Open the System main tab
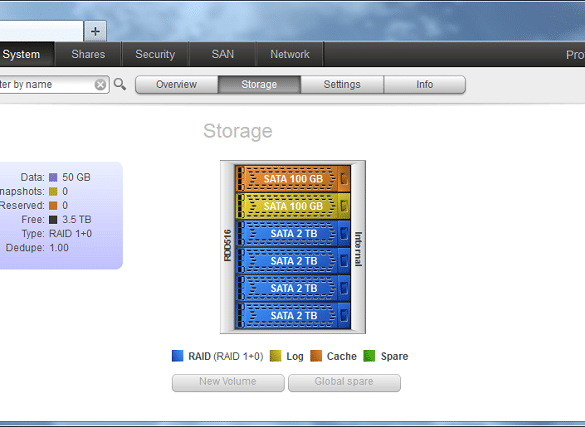Image resolution: width=585 pixels, height=427 pixels. click(x=26, y=54)
